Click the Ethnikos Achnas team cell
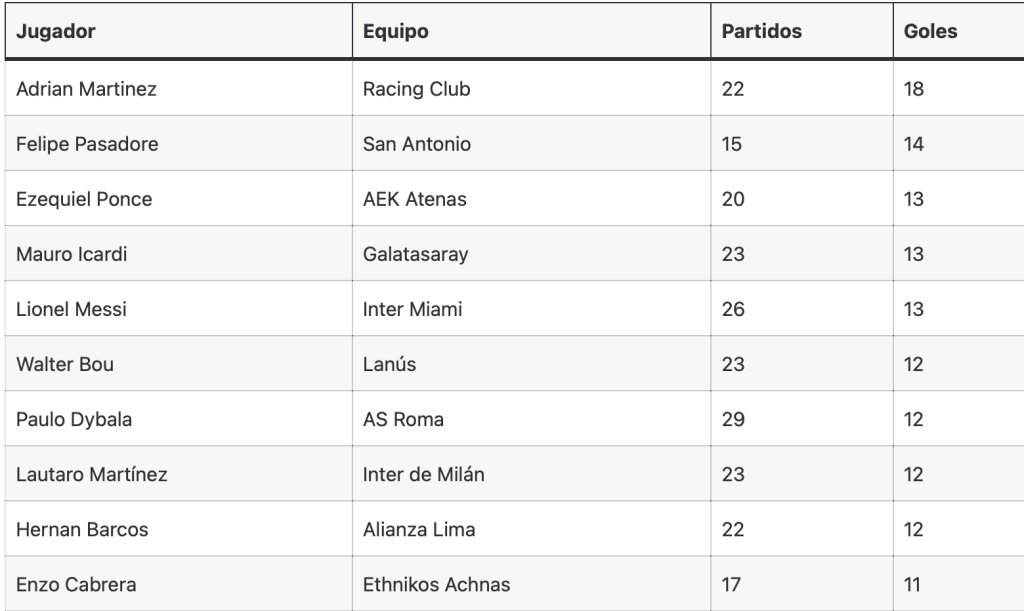The height and width of the screenshot is (611, 1024). pyautogui.click(x=532, y=584)
